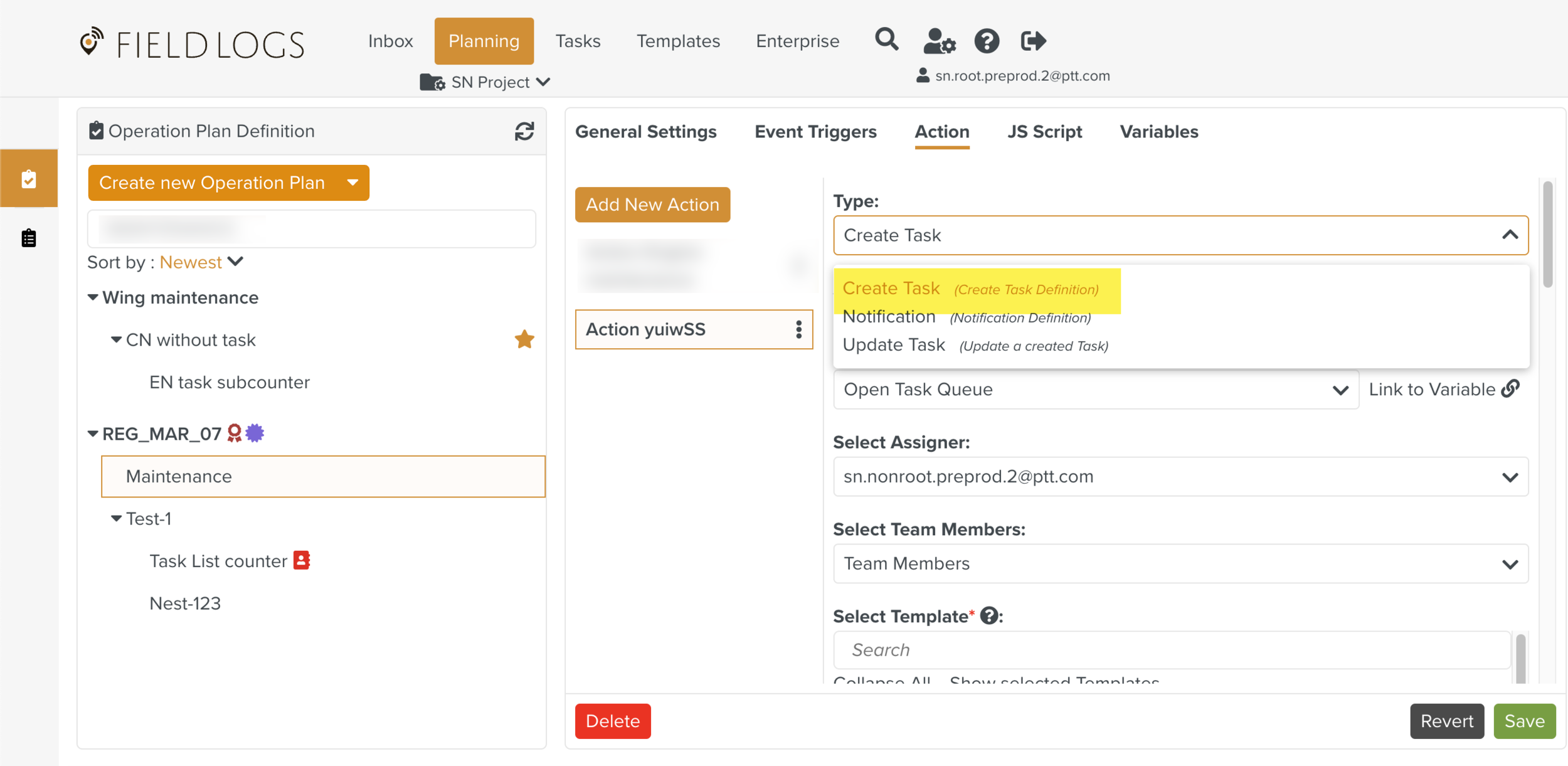Click the Add New Action button
This screenshot has width=1568, height=766.
coord(652,205)
